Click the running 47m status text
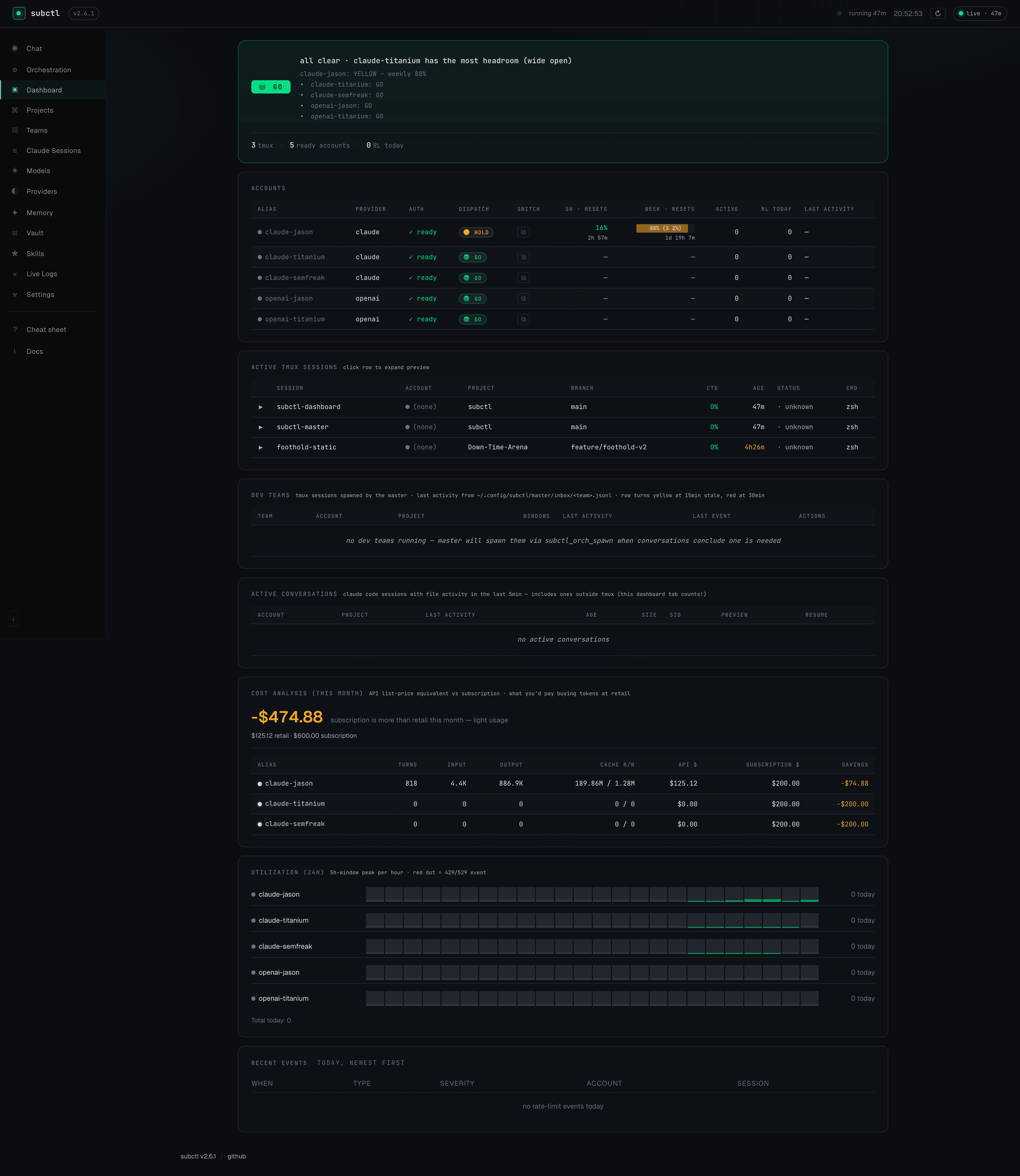 tap(867, 13)
